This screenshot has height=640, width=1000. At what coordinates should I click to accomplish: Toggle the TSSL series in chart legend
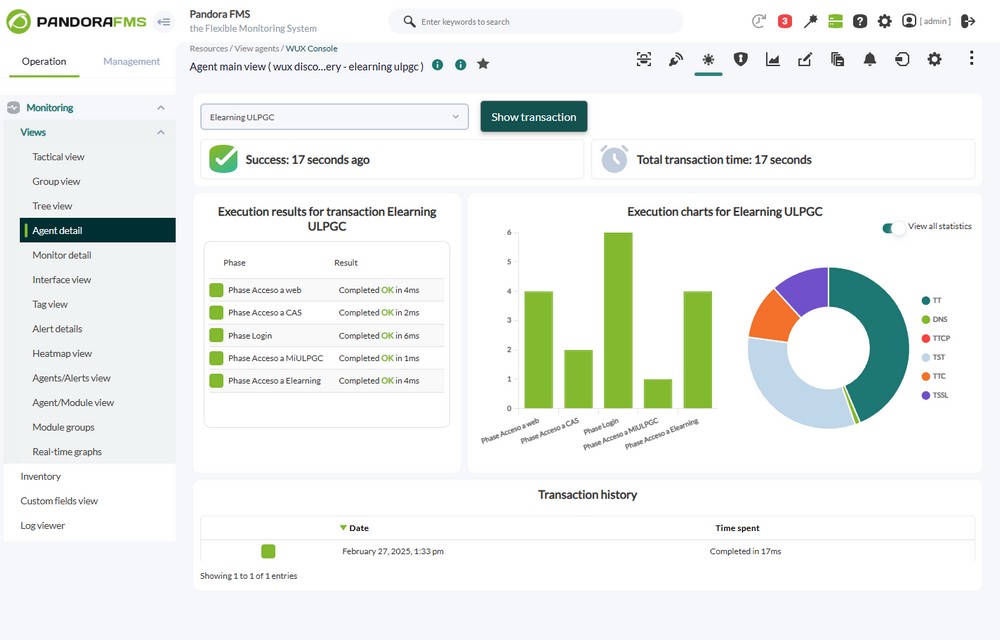(x=940, y=395)
